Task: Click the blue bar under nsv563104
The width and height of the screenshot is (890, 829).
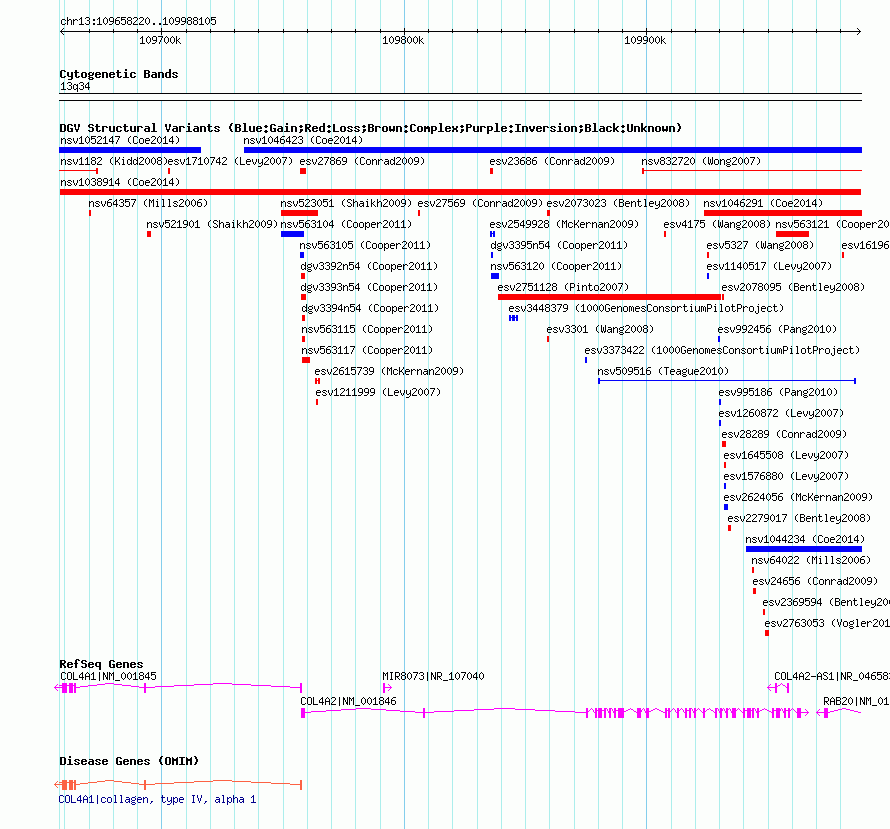Action: pos(292,234)
